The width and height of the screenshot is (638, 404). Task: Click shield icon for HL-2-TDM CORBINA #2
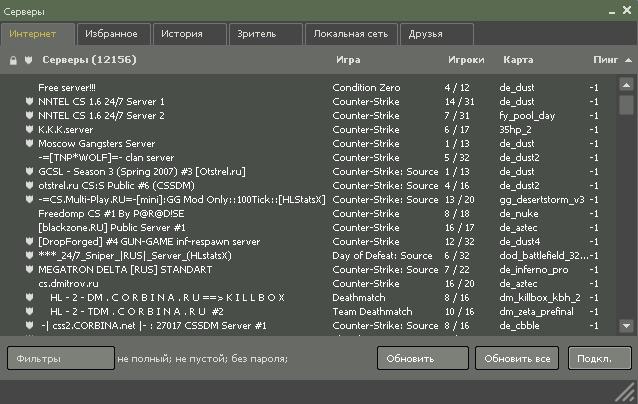[x=29, y=311]
